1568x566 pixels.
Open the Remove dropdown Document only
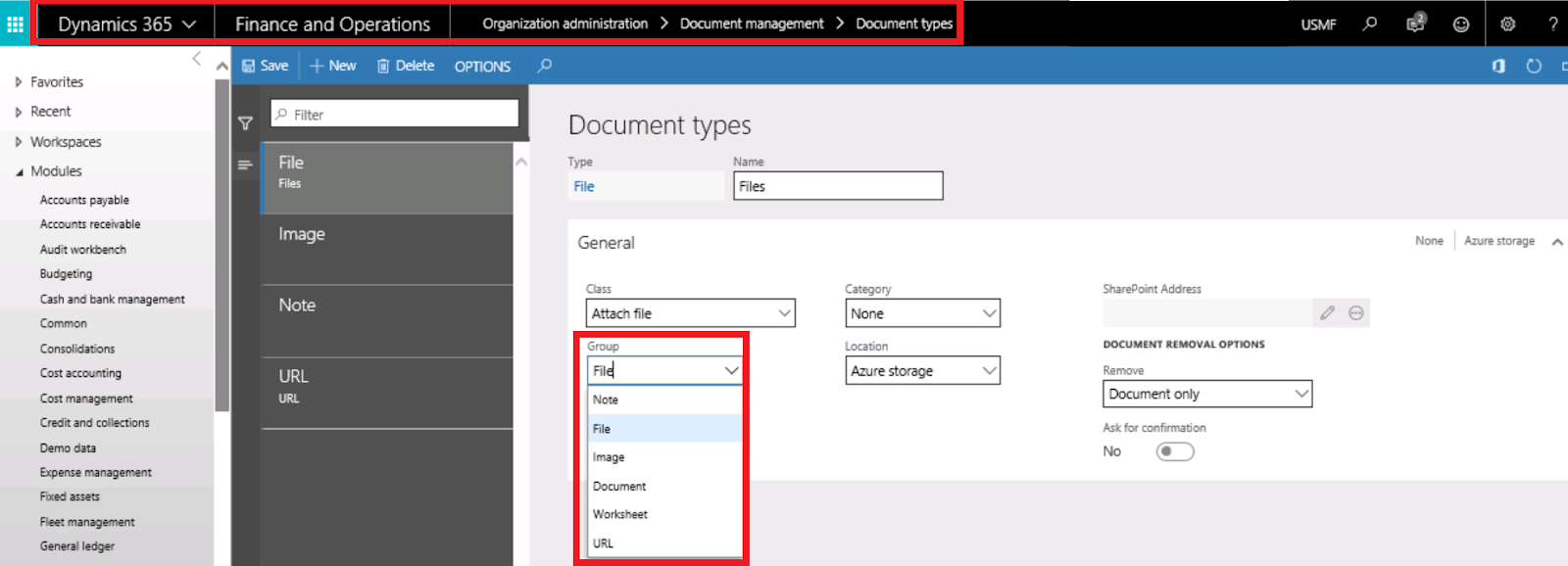(1206, 394)
